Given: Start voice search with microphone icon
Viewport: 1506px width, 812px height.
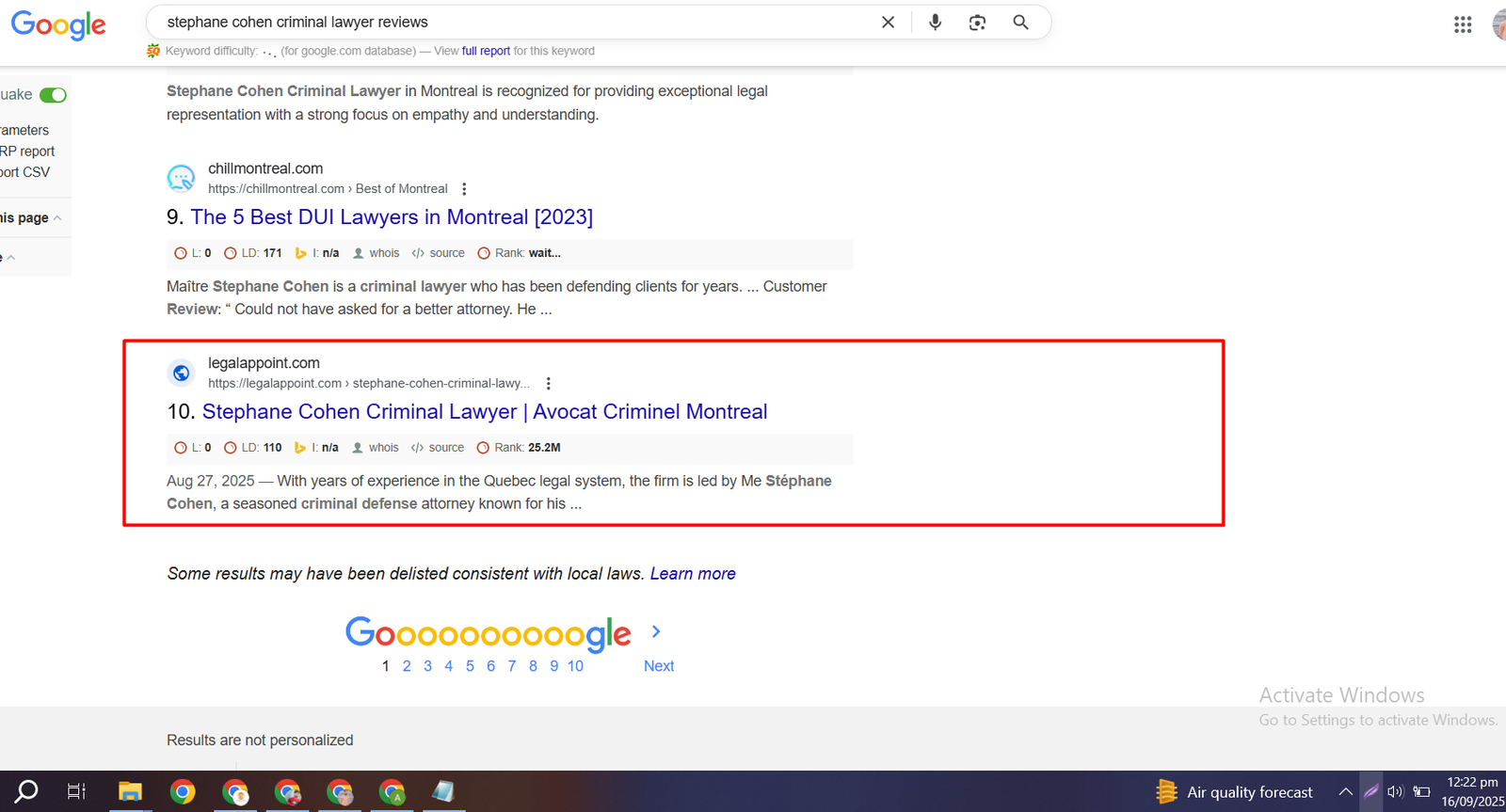Looking at the screenshot, I should tap(935, 23).
